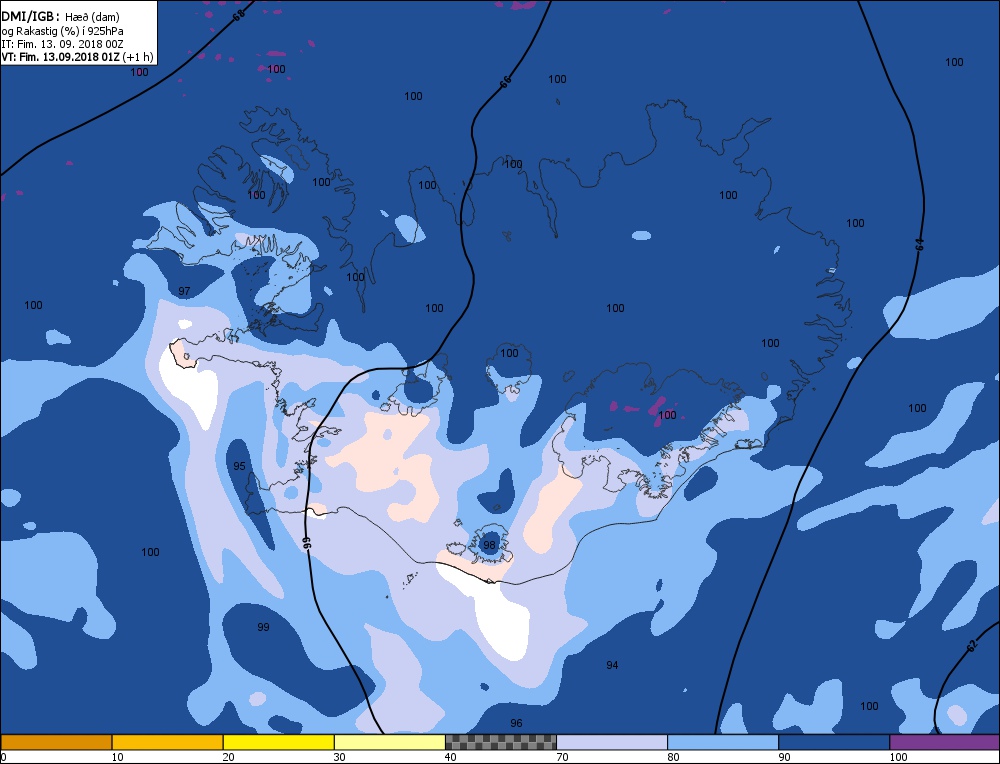Click the legend scale tick label '0'
The width and height of the screenshot is (1000, 764).
coord(4,757)
